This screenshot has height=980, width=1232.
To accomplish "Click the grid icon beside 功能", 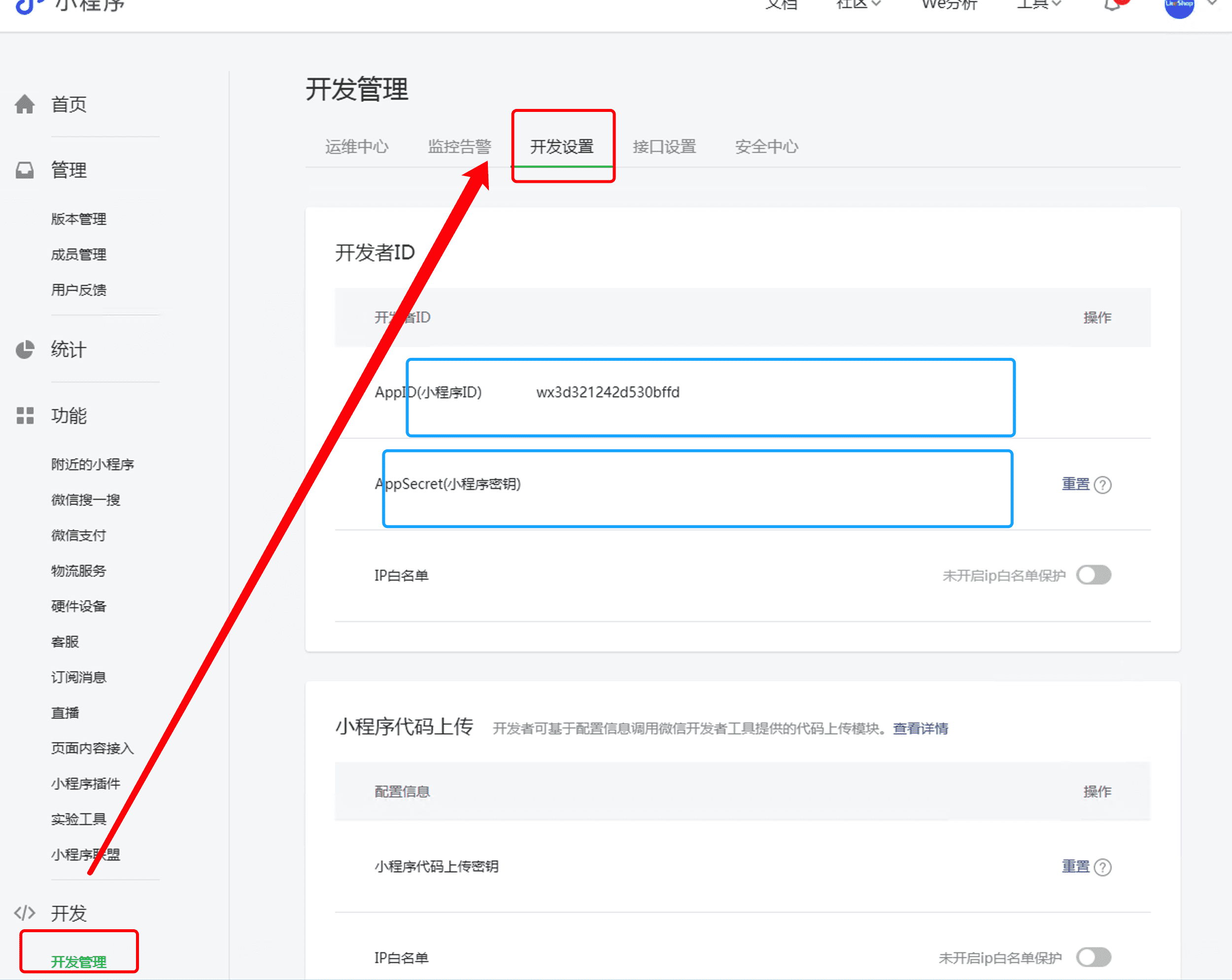I will pyautogui.click(x=25, y=416).
